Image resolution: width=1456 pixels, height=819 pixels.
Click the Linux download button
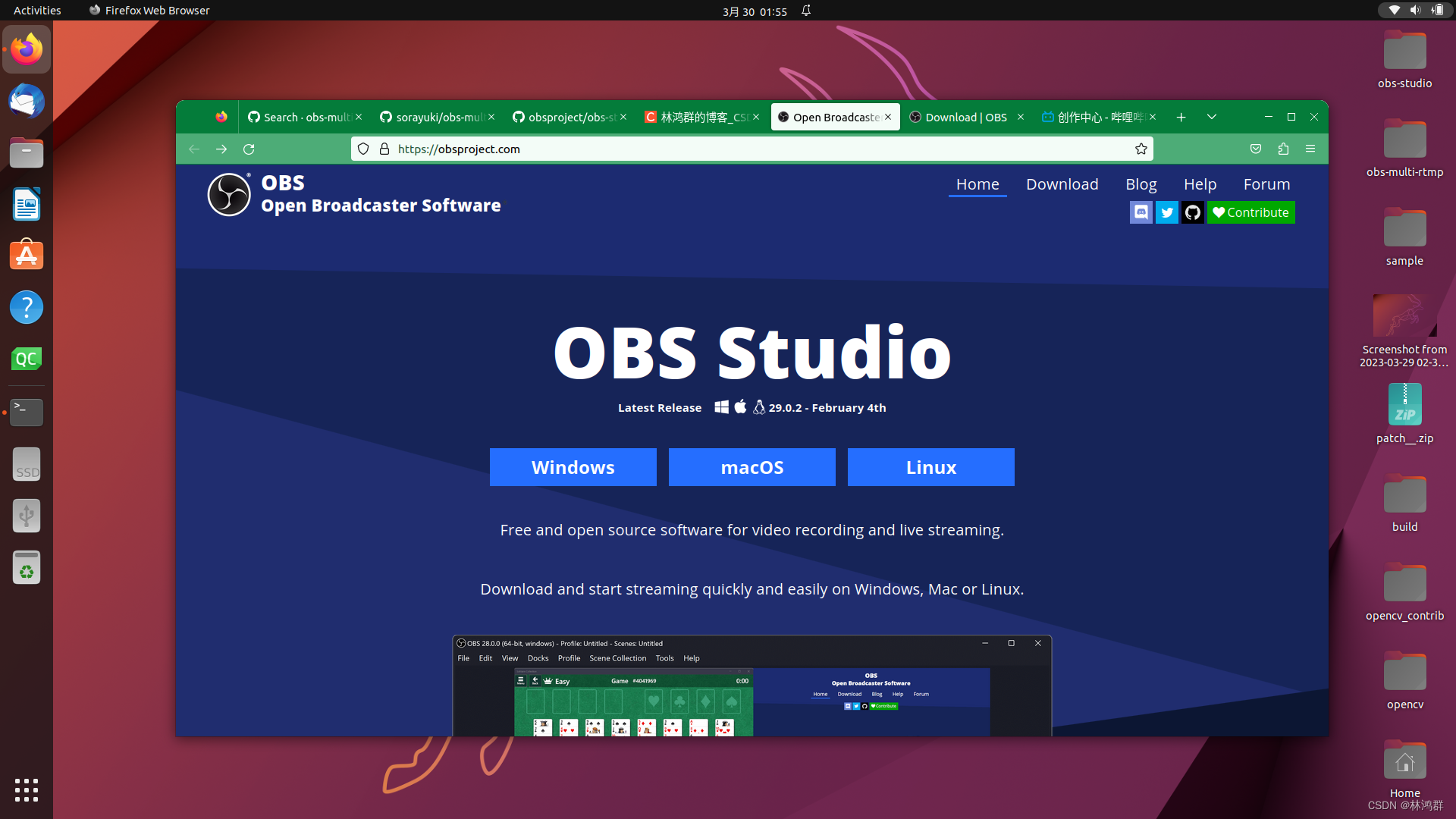[x=931, y=467]
